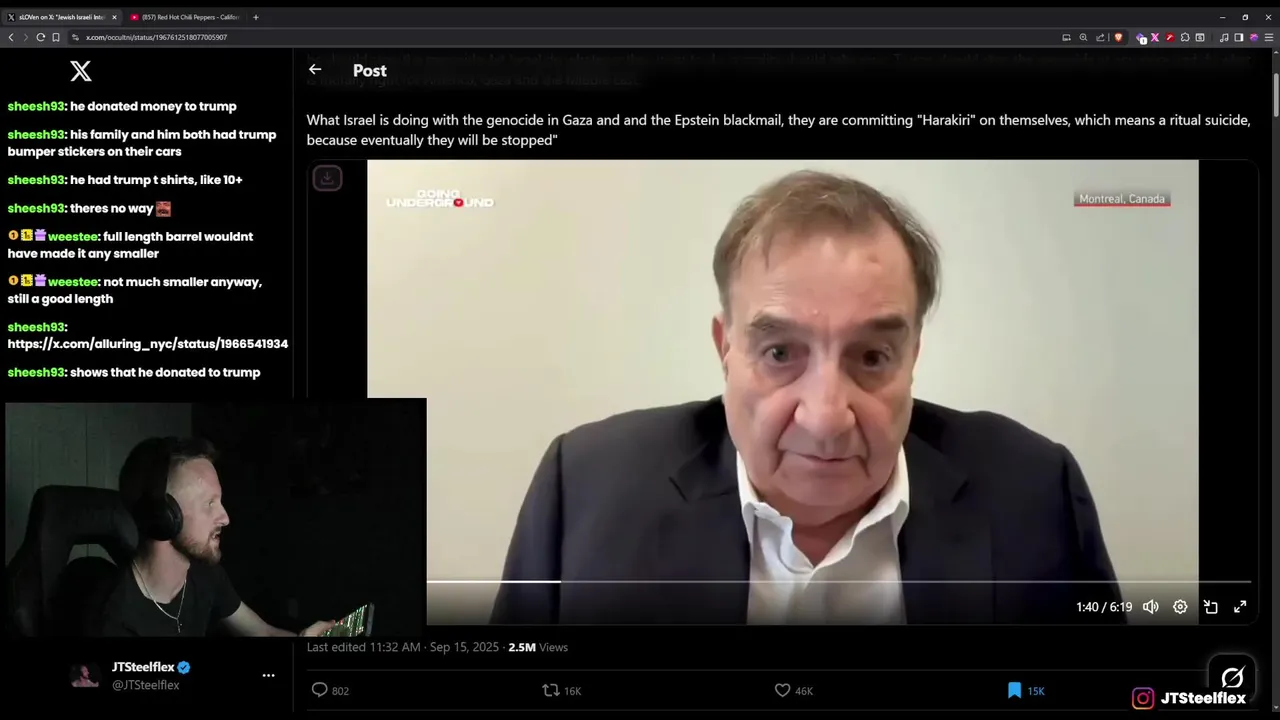The height and width of the screenshot is (720, 1280).
Task: Open video settings gear icon
Action: pos(1180,607)
